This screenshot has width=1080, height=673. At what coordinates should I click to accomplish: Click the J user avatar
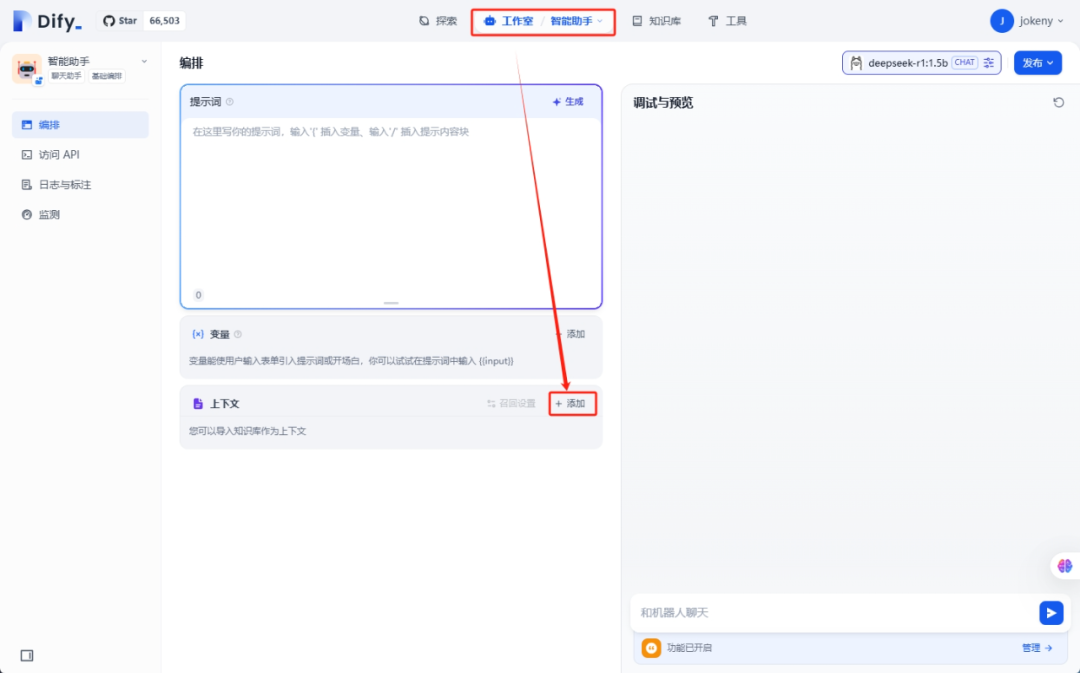point(1001,21)
